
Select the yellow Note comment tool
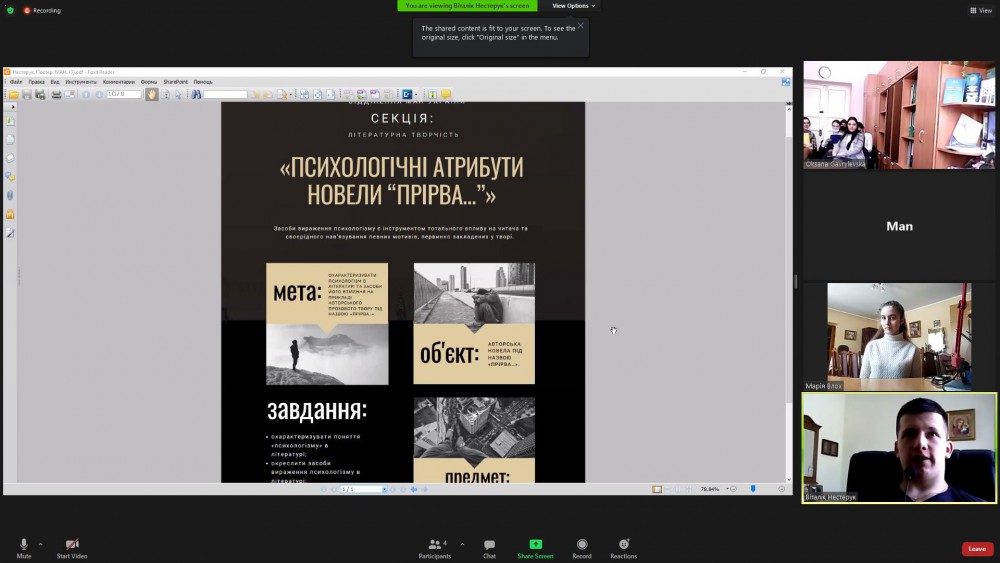446,94
